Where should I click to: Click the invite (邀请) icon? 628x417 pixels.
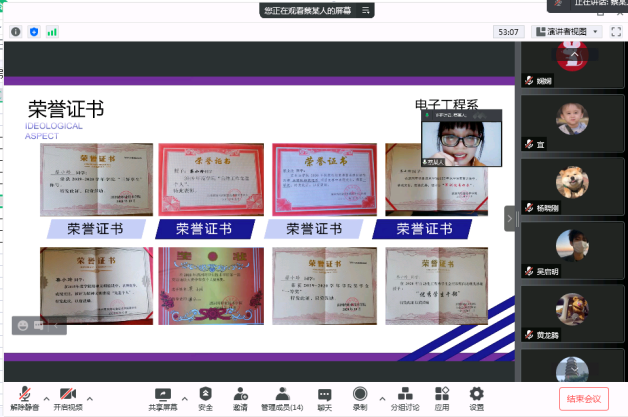[240, 397]
